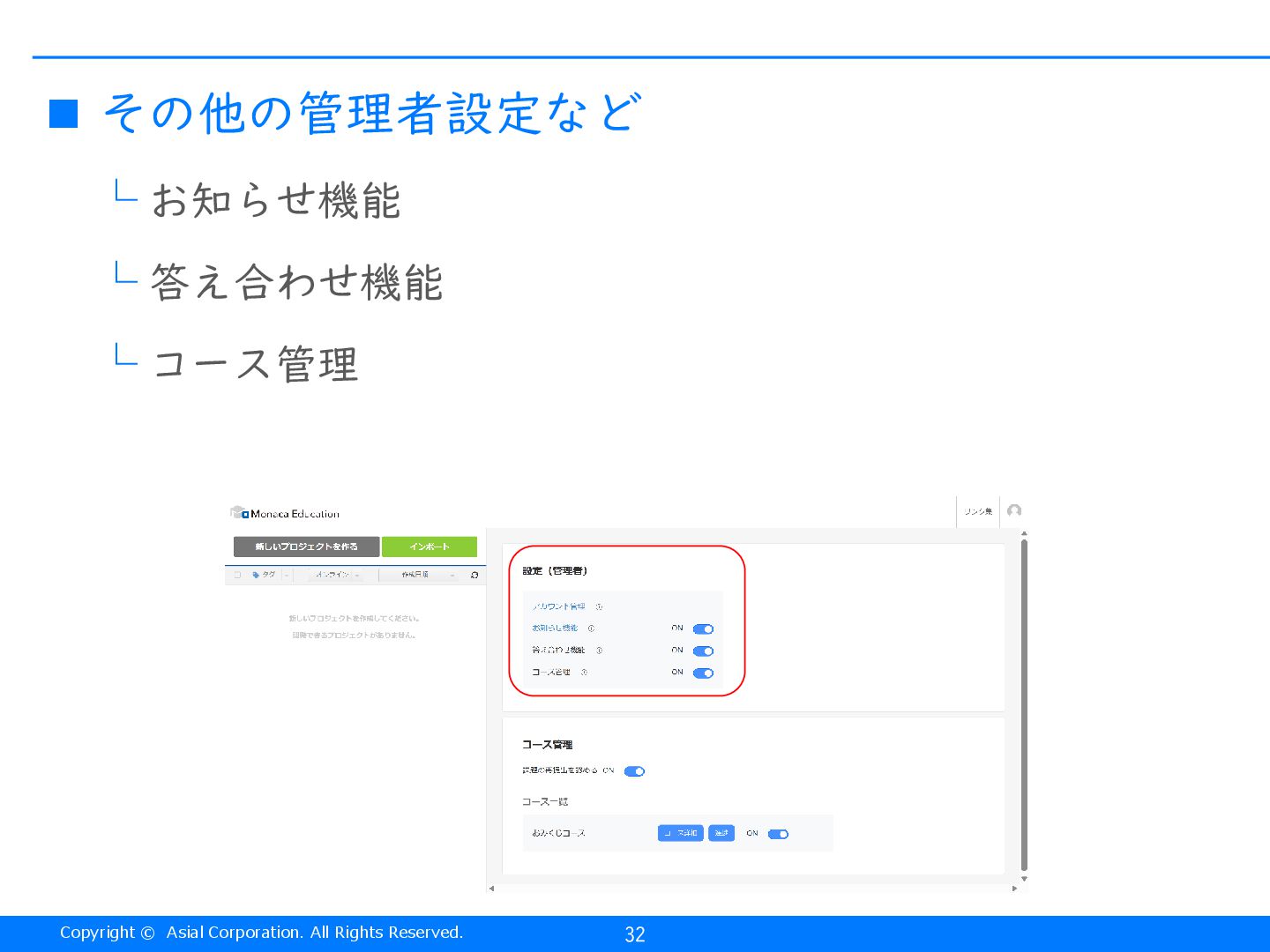Open the オンライン filter dropdown

pyautogui.click(x=335, y=575)
